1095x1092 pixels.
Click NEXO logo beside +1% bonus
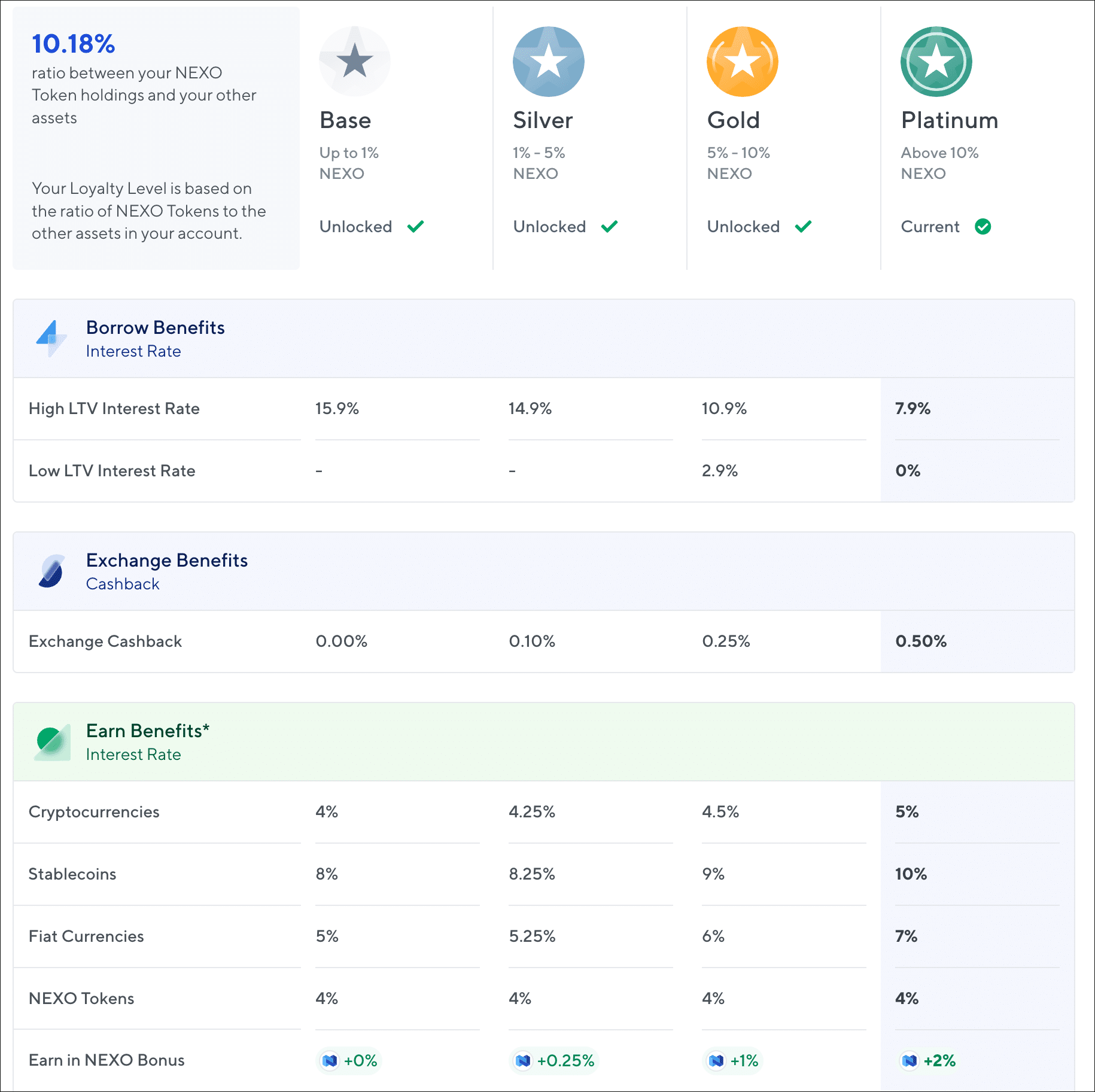coord(716,1060)
